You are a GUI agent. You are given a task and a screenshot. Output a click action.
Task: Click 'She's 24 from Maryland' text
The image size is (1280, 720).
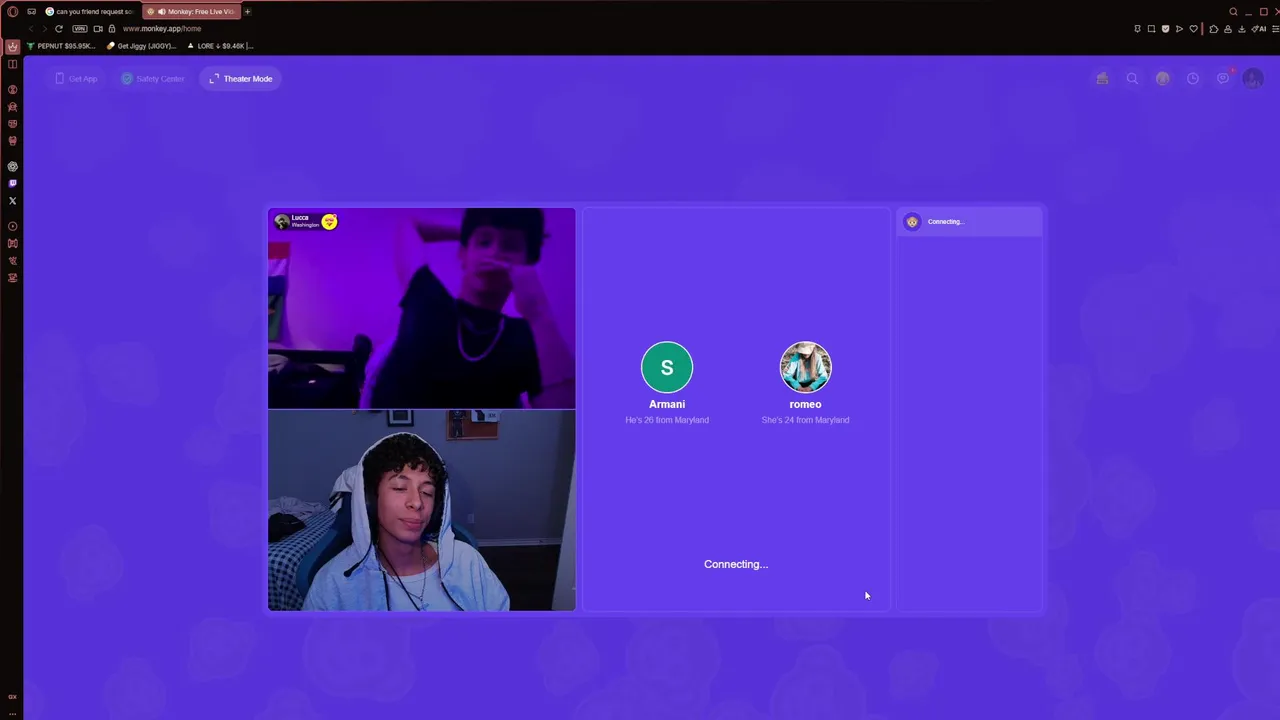coord(805,420)
